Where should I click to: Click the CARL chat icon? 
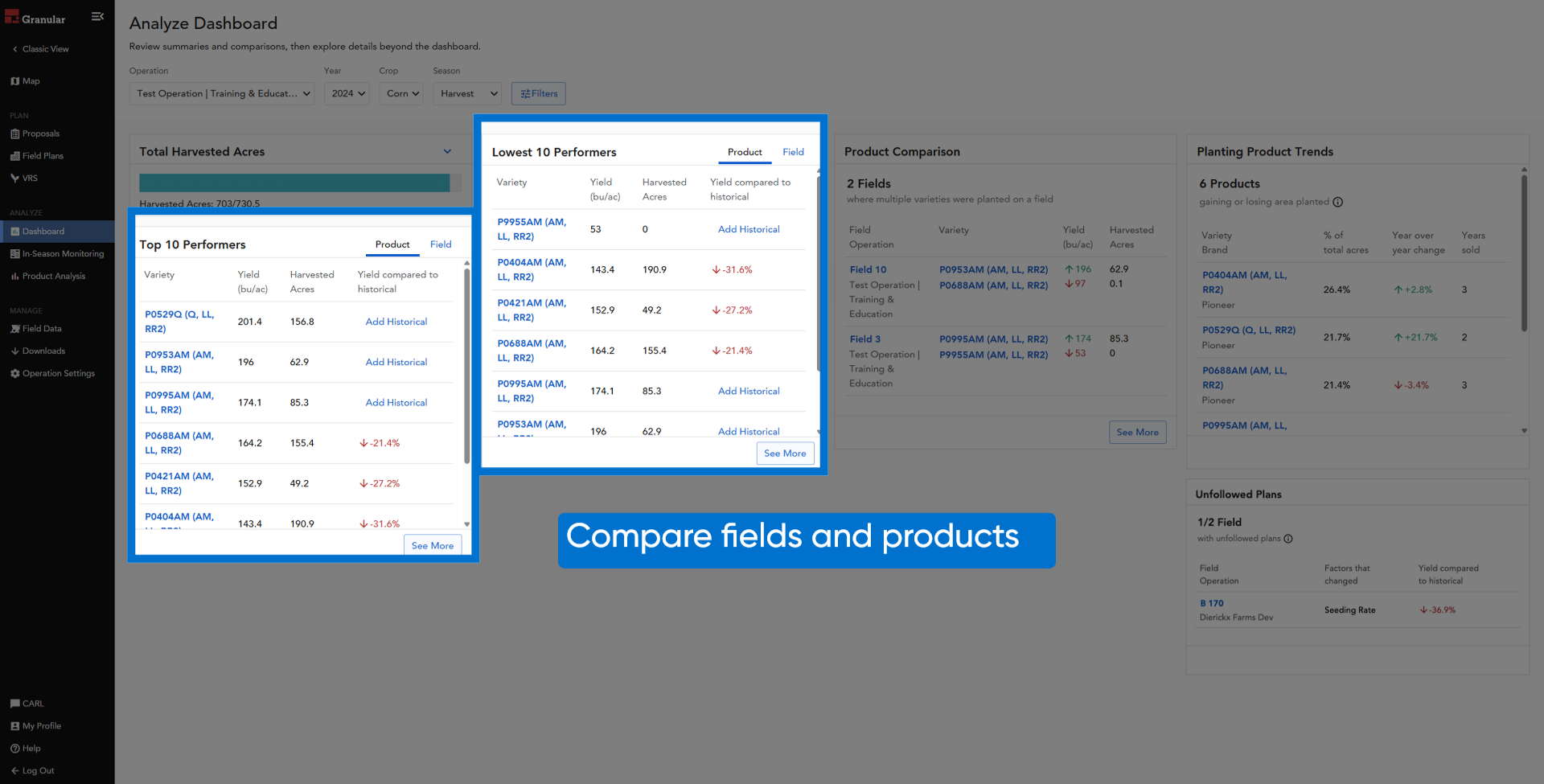click(x=14, y=704)
